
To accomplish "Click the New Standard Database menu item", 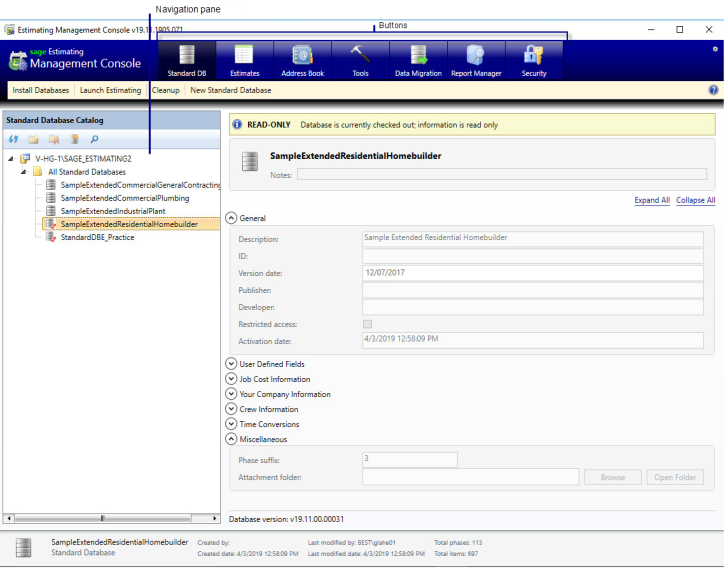I will click(231, 90).
